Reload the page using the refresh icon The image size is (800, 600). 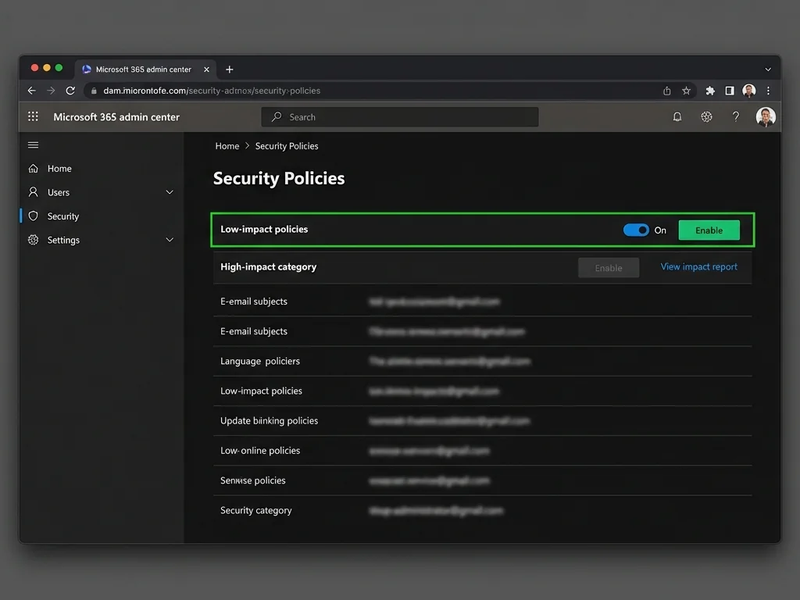click(69, 90)
